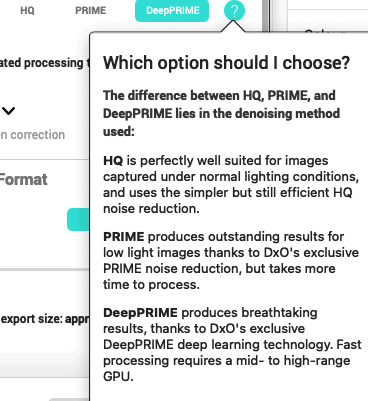Click the 'Which option should I choose?' heading
Screen dimensions: 368x401
click(x=226, y=63)
